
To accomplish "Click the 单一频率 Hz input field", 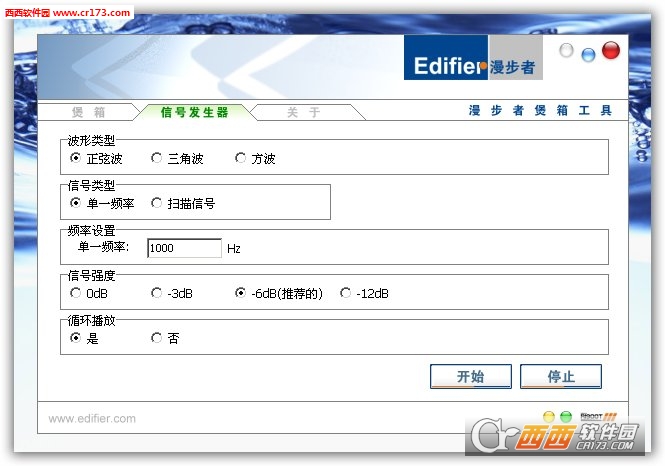I will (184, 248).
